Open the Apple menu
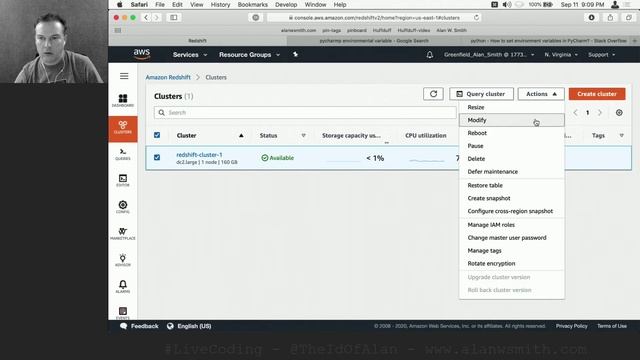 (x=120, y=4)
